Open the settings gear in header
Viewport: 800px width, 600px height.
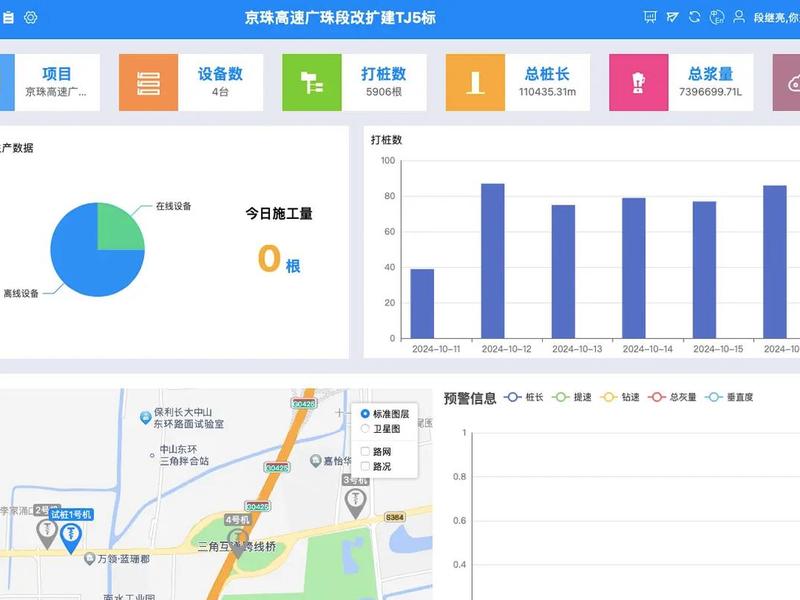(31, 18)
